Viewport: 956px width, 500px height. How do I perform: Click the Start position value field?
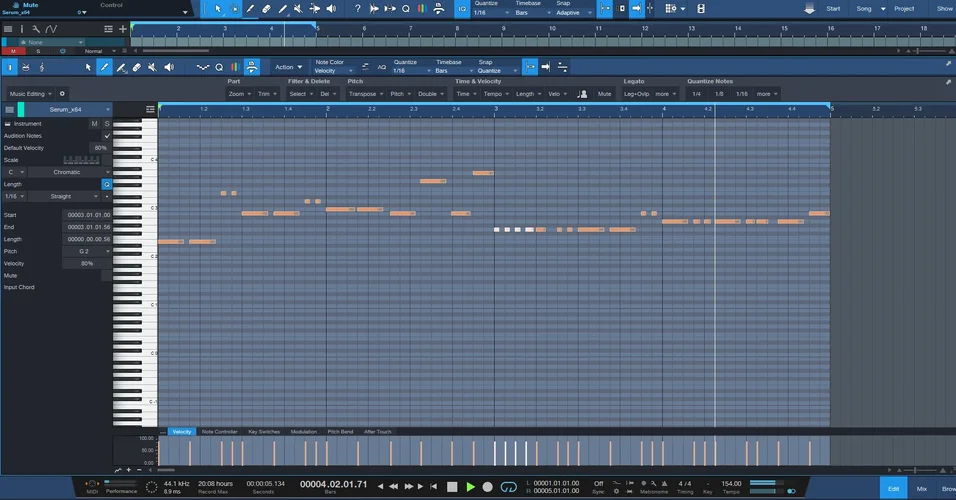[88, 215]
